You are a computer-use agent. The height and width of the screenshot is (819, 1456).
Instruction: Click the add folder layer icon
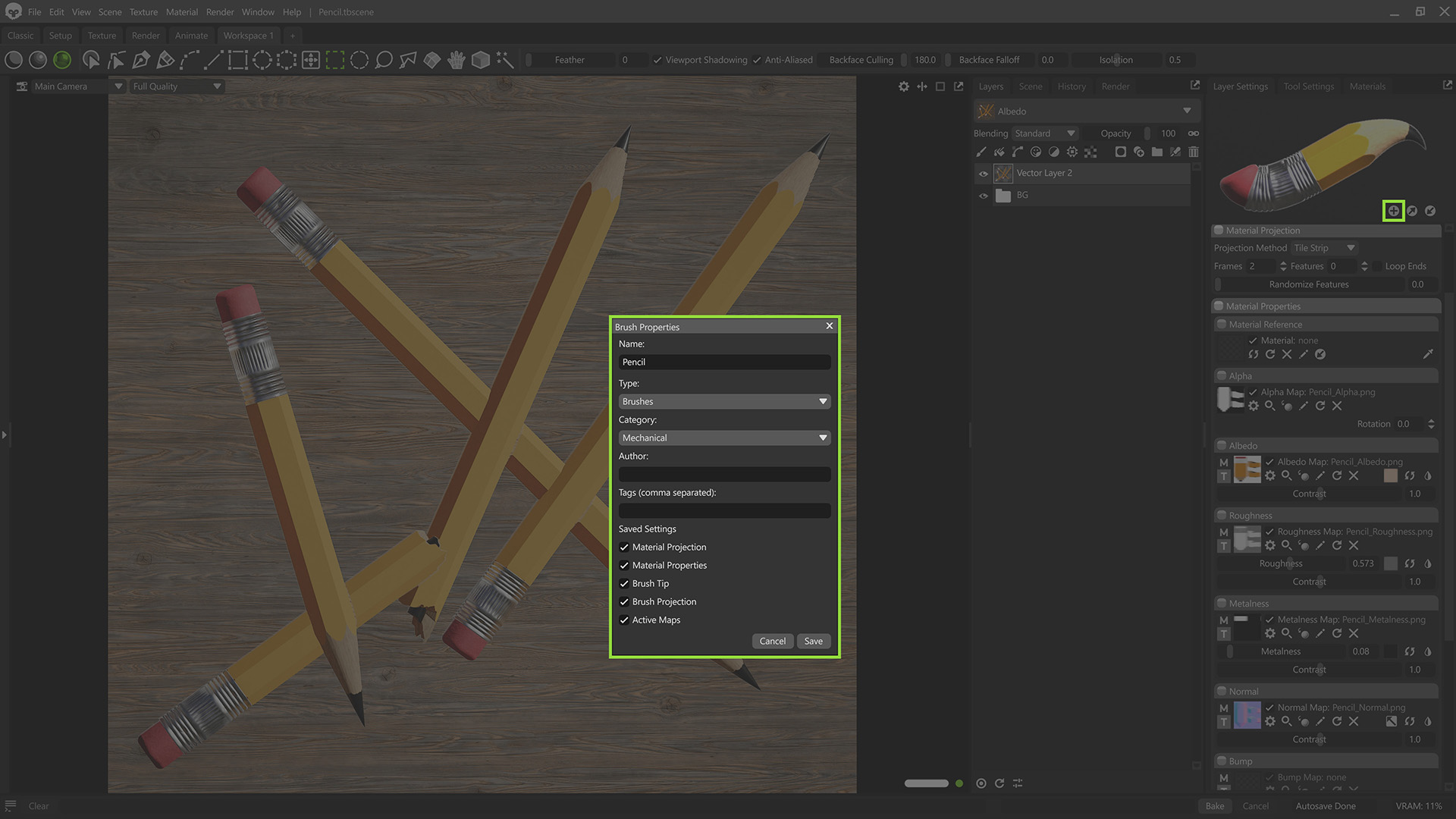tap(1157, 152)
